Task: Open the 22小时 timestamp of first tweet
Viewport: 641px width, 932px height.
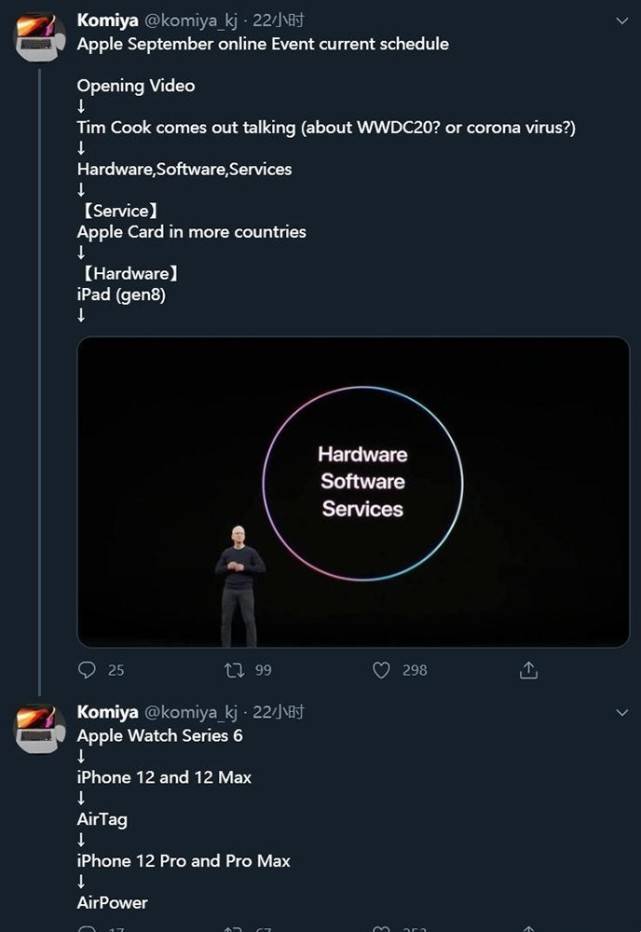Action: point(278,20)
